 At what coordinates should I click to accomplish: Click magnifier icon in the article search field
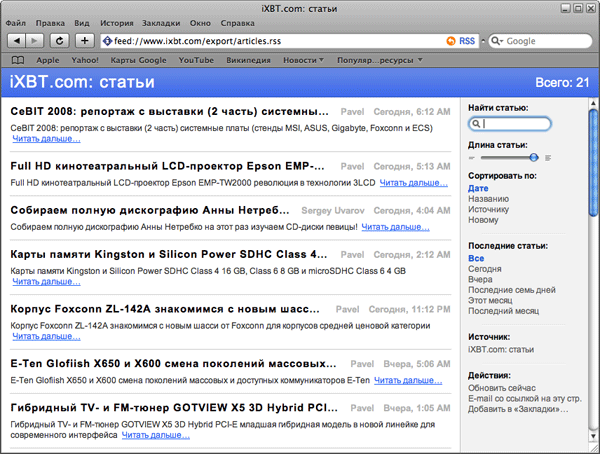476,123
